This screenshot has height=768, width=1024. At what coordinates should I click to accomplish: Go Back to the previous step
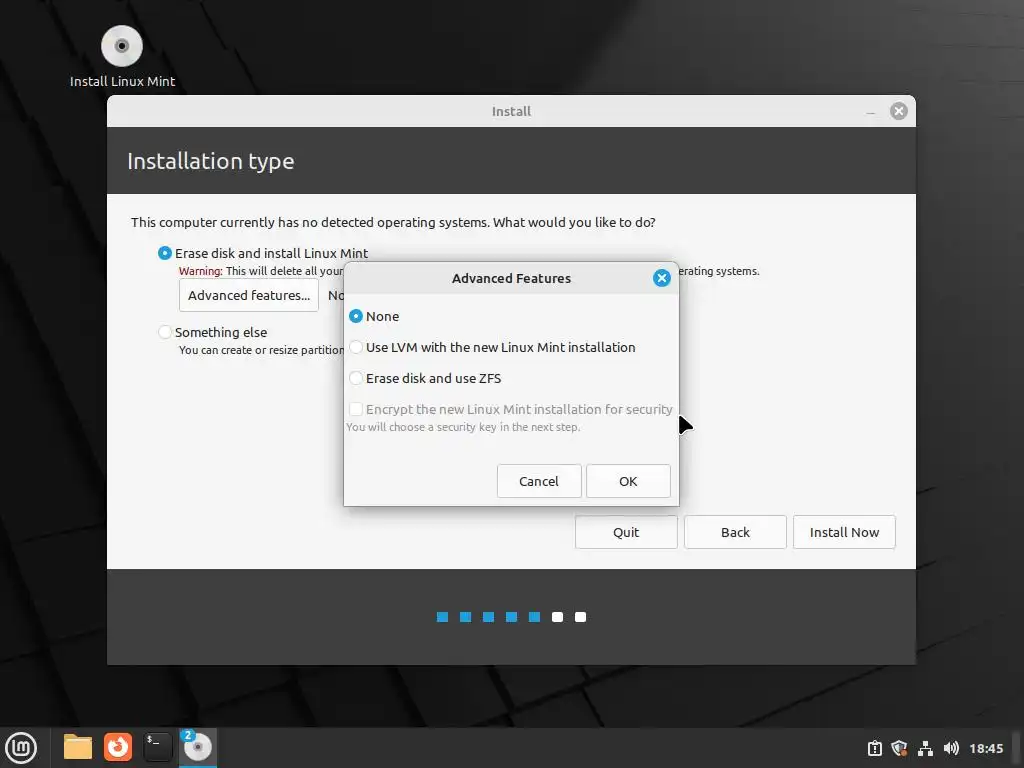735,532
